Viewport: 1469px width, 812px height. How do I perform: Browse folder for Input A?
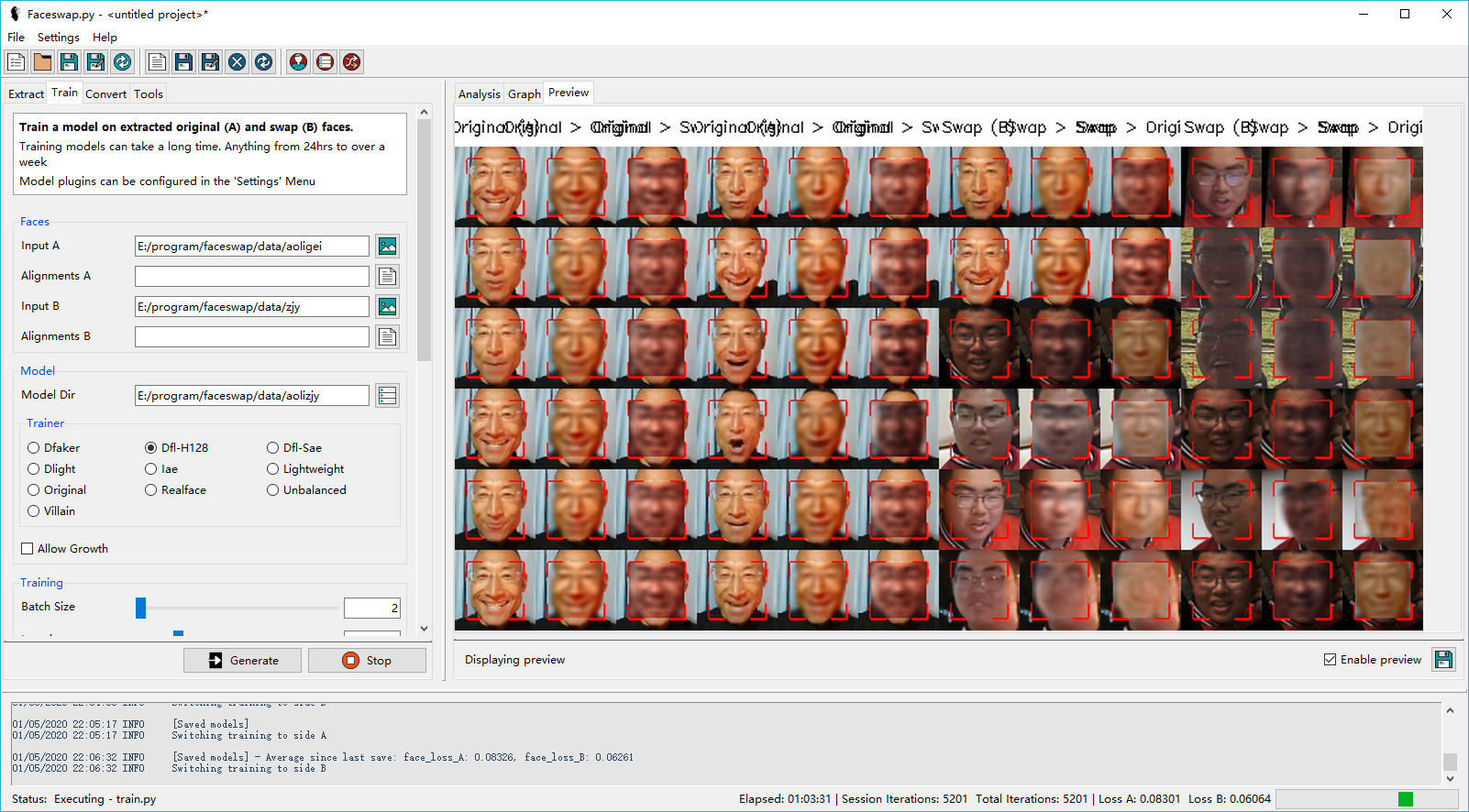click(x=388, y=246)
